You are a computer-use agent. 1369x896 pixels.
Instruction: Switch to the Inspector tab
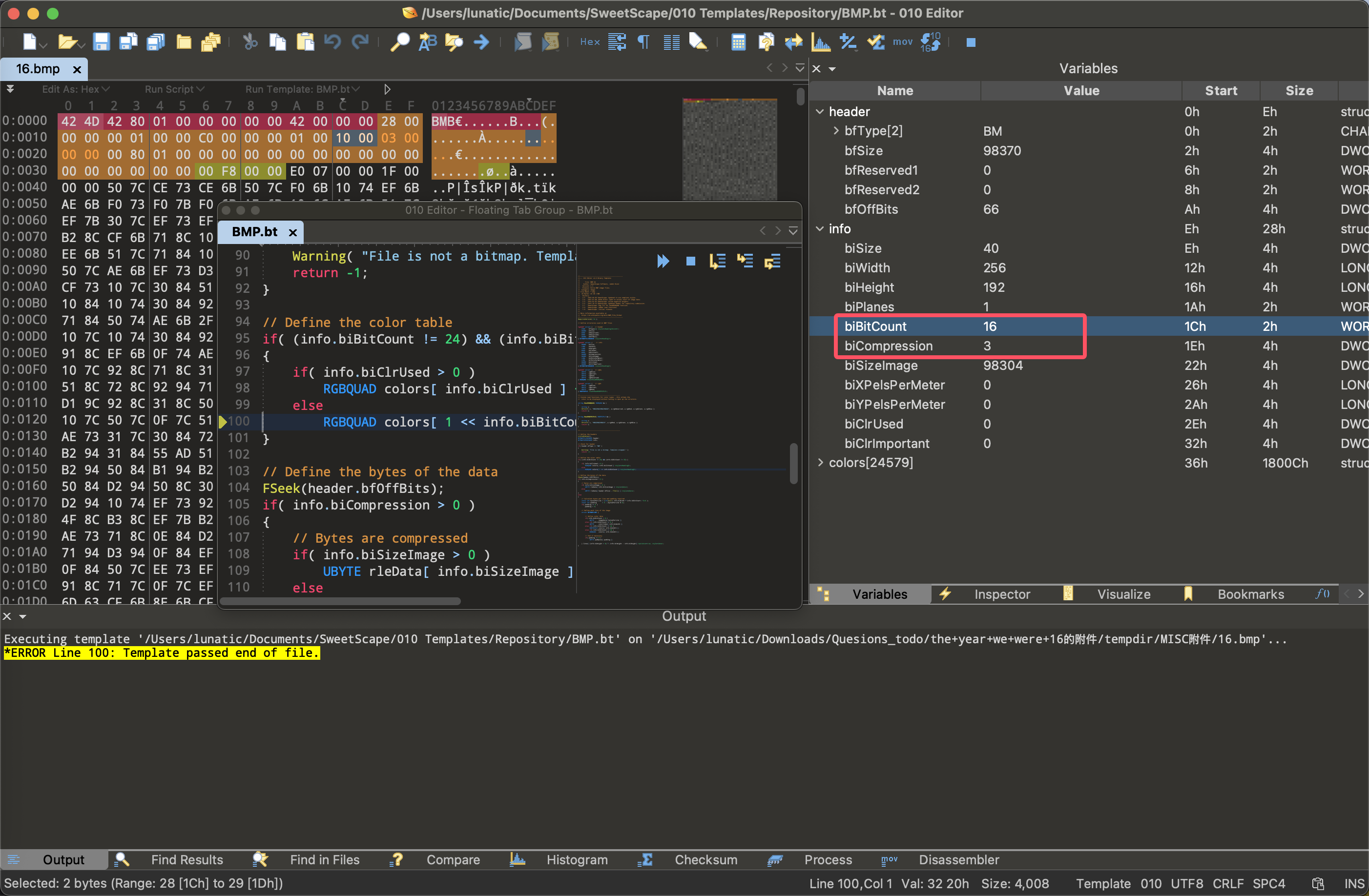[1001, 594]
